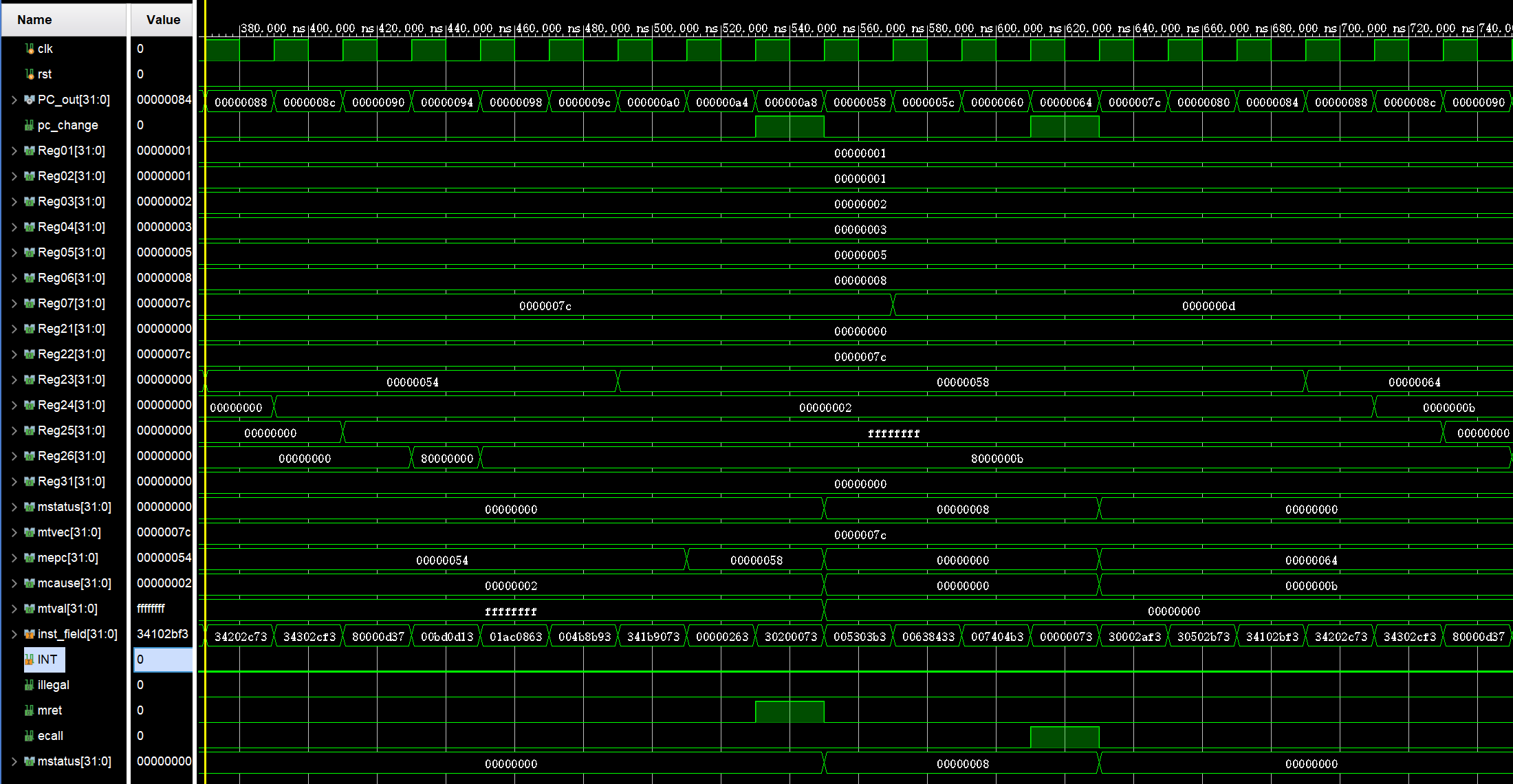Click the yellow time cursor line
This screenshot has height=784, width=1513.
pos(205,344)
